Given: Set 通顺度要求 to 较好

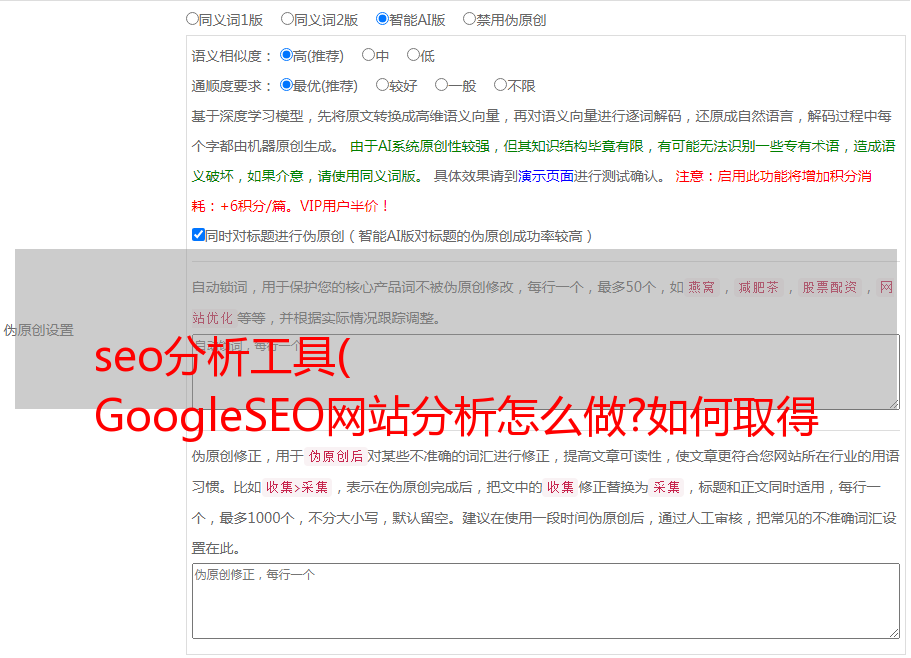Looking at the screenshot, I should point(382,85).
